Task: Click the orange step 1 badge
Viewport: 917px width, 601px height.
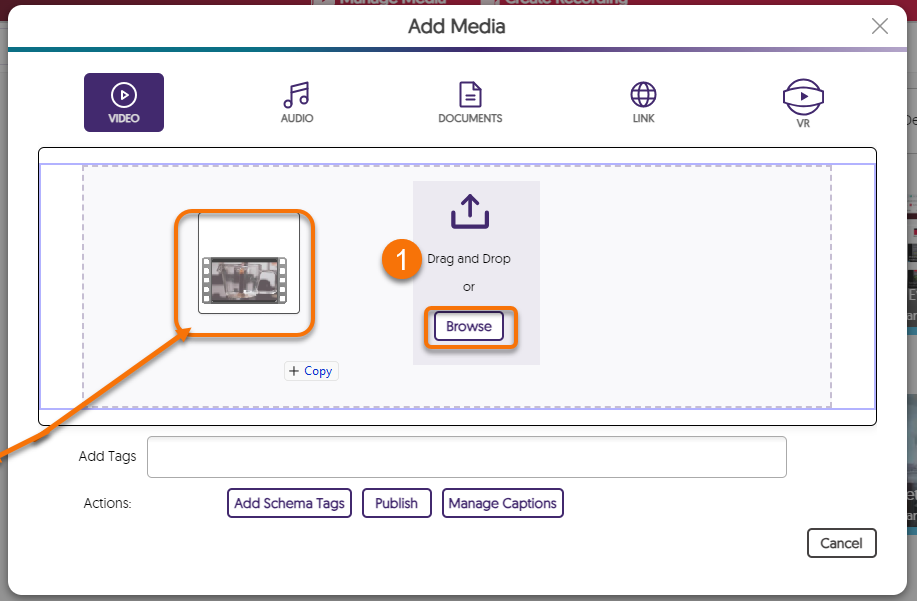Action: [402, 262]
